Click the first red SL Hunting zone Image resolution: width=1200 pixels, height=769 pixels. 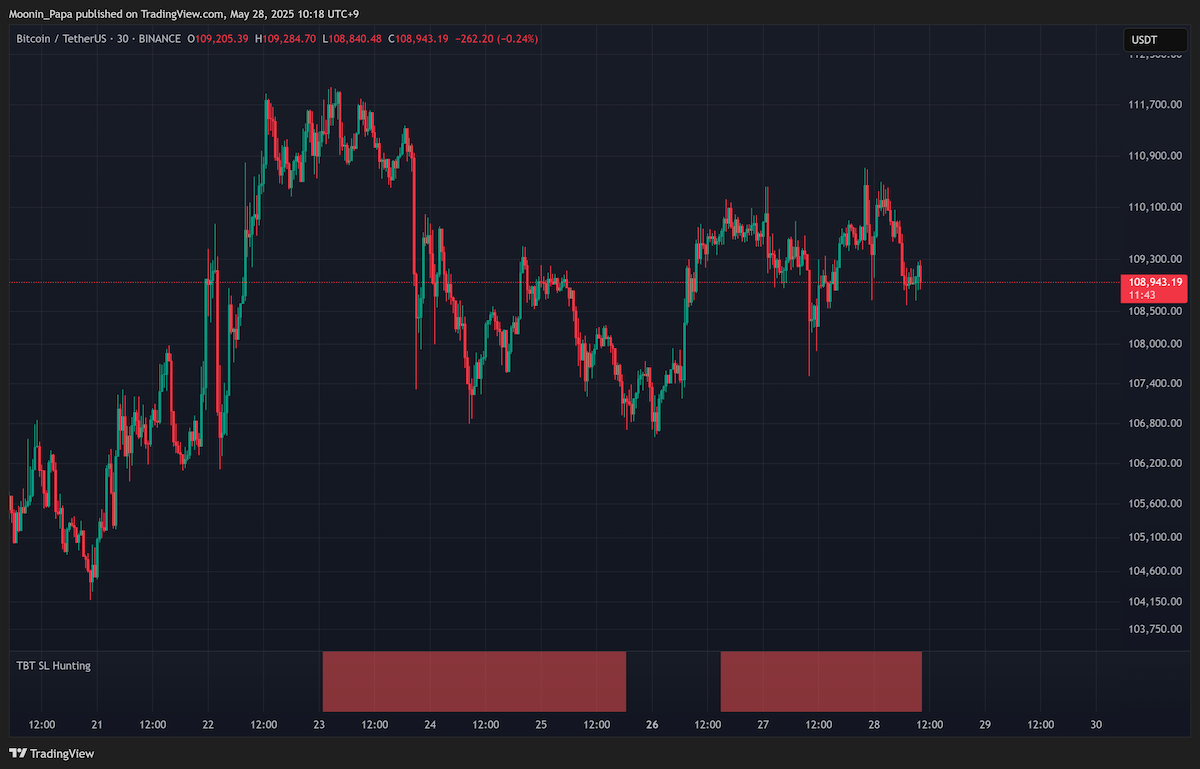point(474,681)
